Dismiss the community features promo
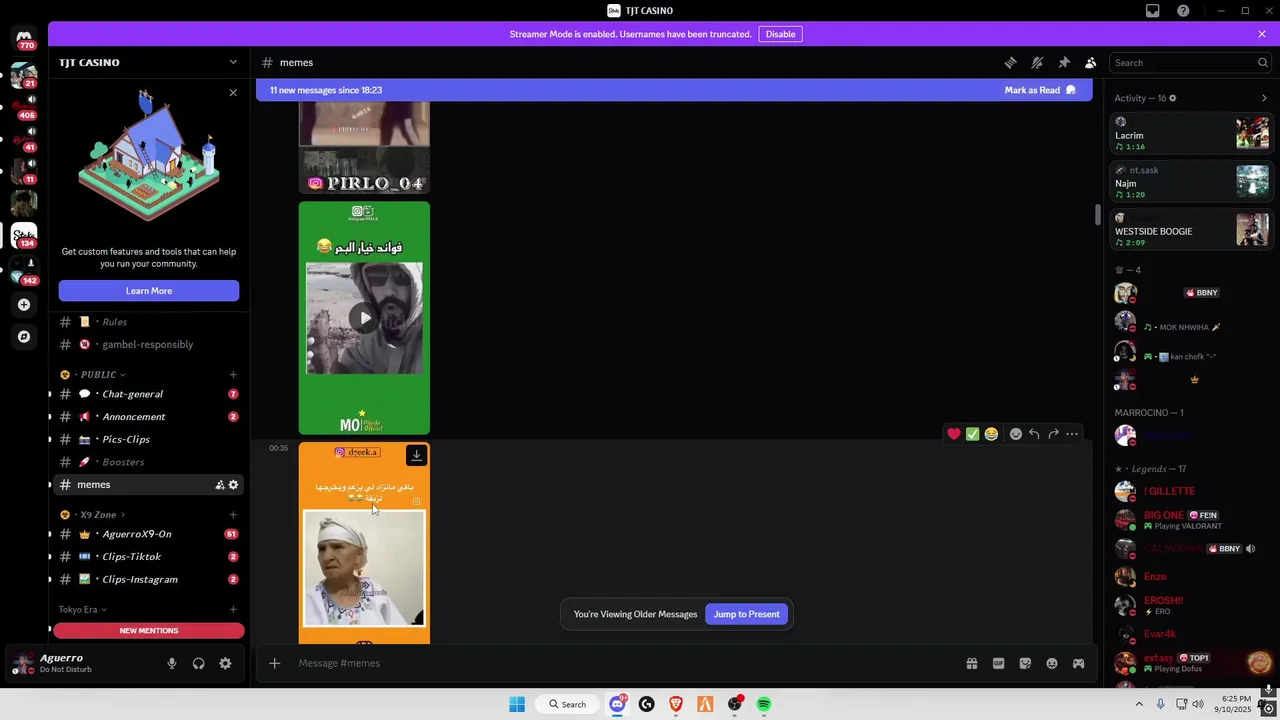This screenshot has height=720, width=1280. [x=233, y=93]
